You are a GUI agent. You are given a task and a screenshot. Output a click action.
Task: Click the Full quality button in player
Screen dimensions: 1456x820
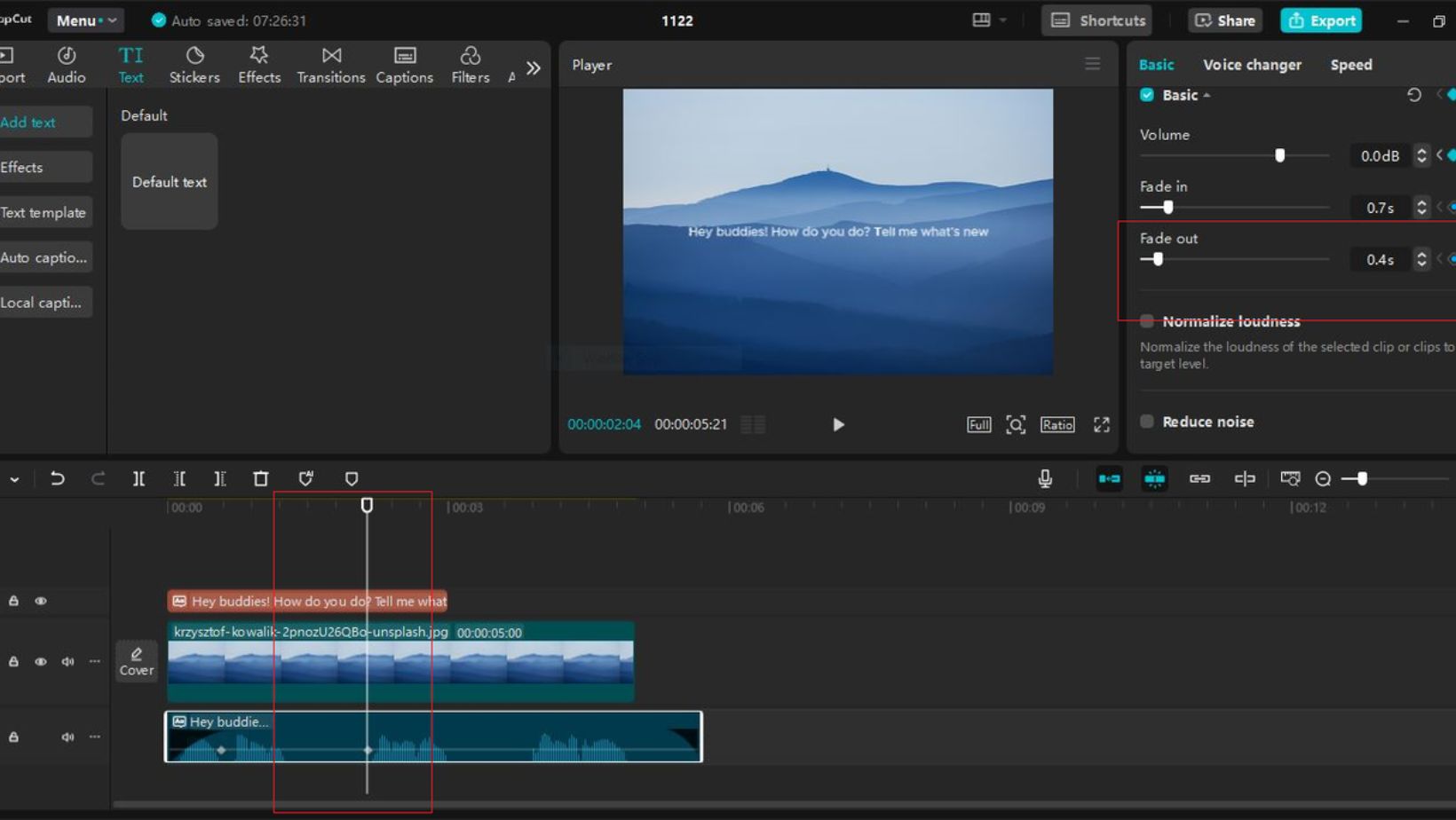point(978,424)
